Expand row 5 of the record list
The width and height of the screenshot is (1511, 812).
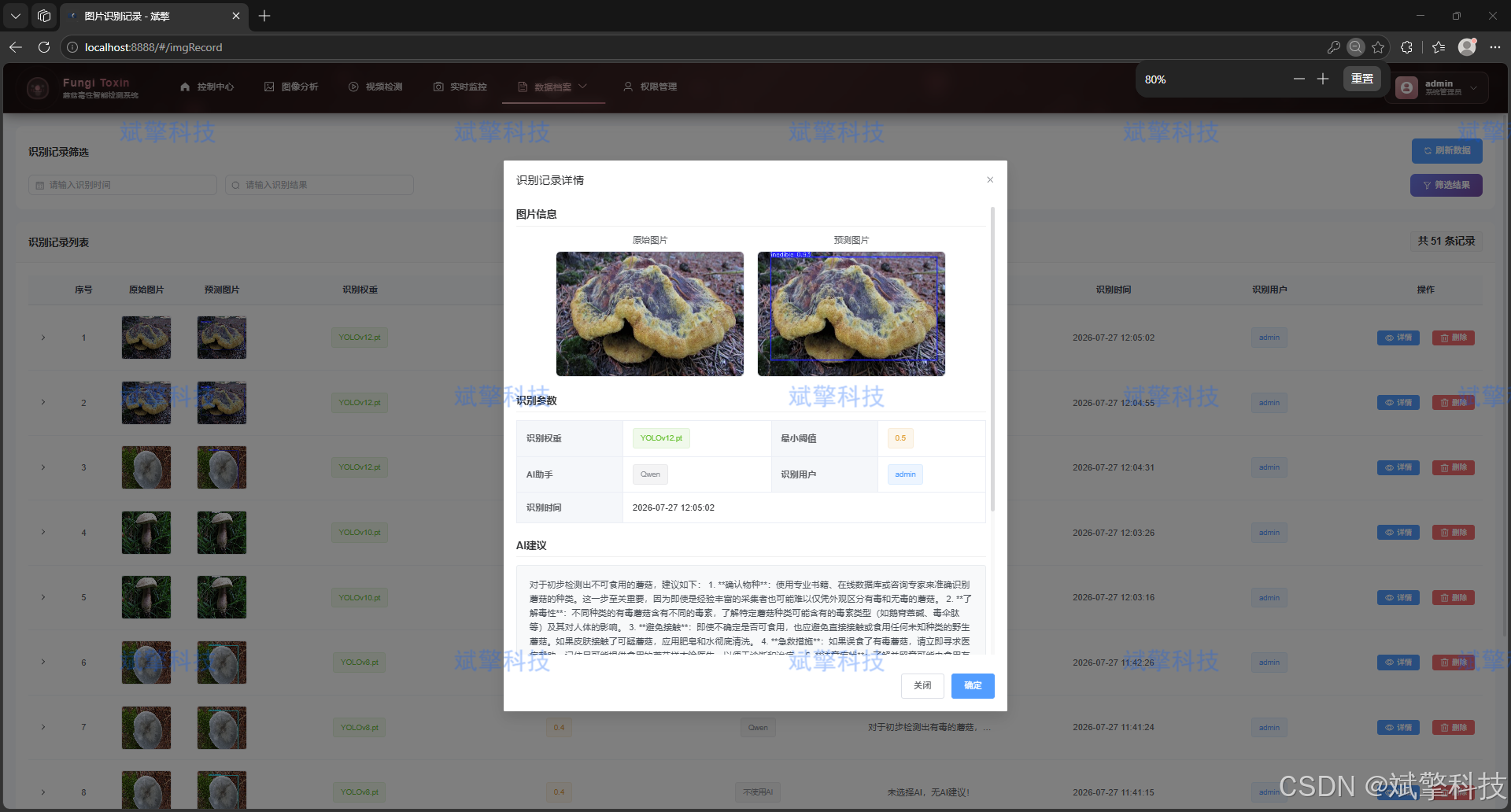[43, 597]
